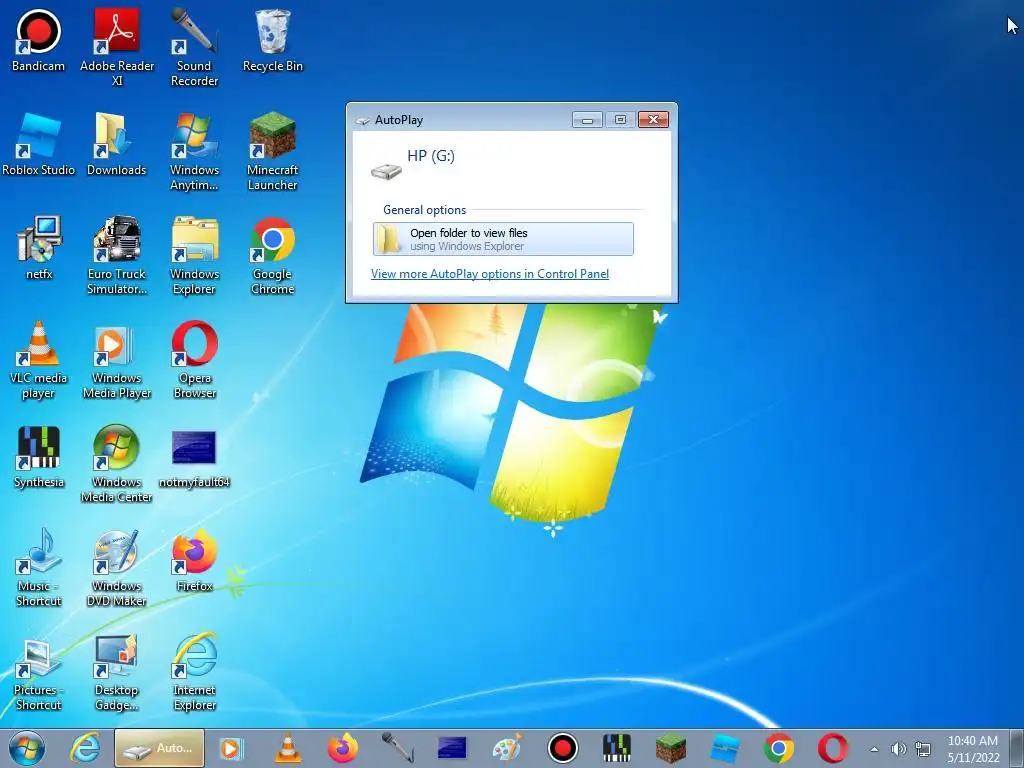
Task: Show hidden tray icons arrow
Action: (874, 749)
